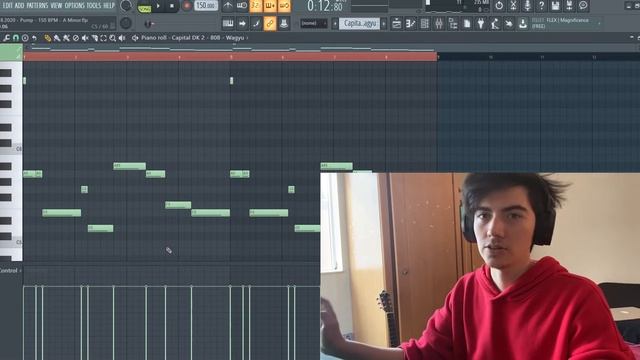Screen dimensions: 640x360
Task: Toggle loop recording button
Action: pyautogui.click(x=284, y=6)
